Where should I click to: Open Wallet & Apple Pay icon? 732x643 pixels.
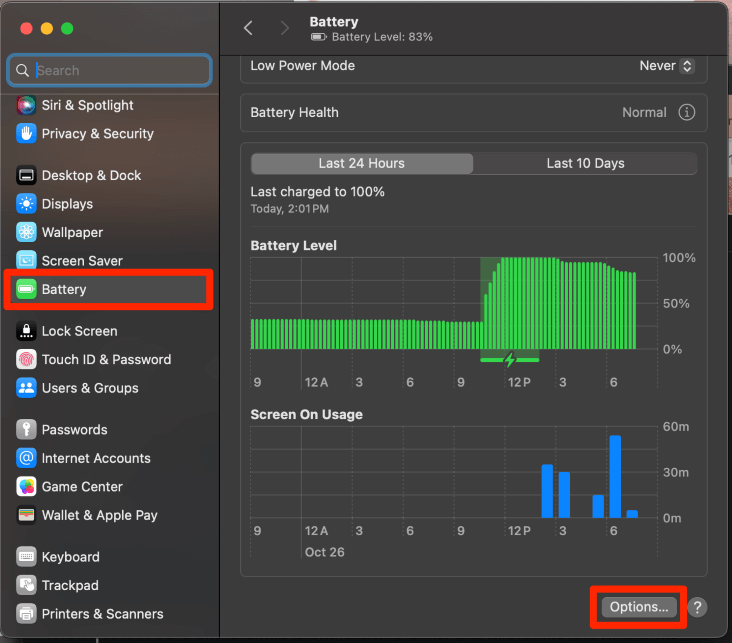(x=26, y=515)
